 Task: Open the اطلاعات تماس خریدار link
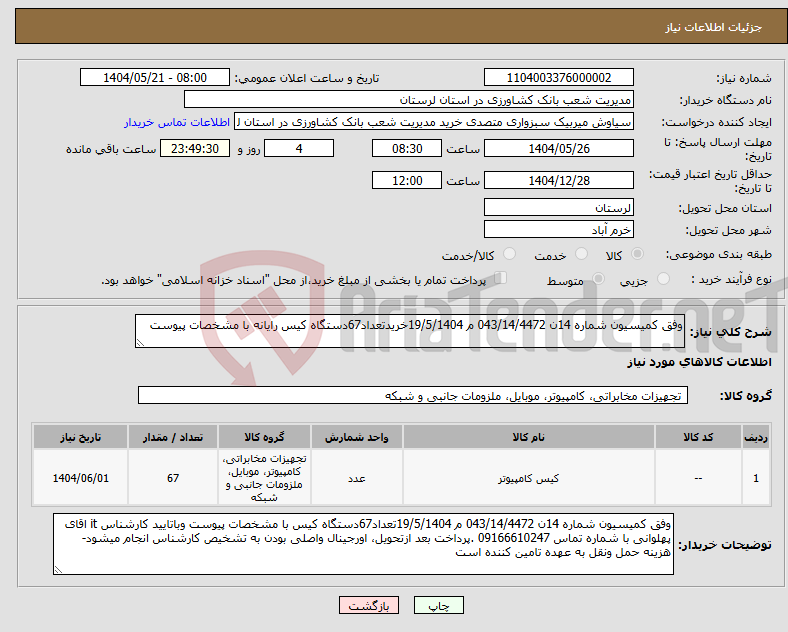177,122
